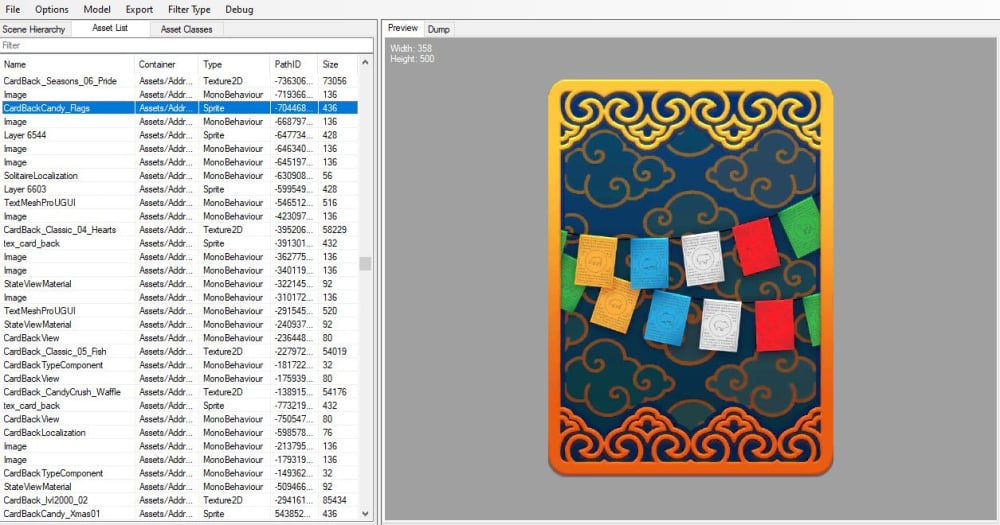Screen dimensions: 1000x525
Task: Open the Export menu
Action: pos(139,9)
